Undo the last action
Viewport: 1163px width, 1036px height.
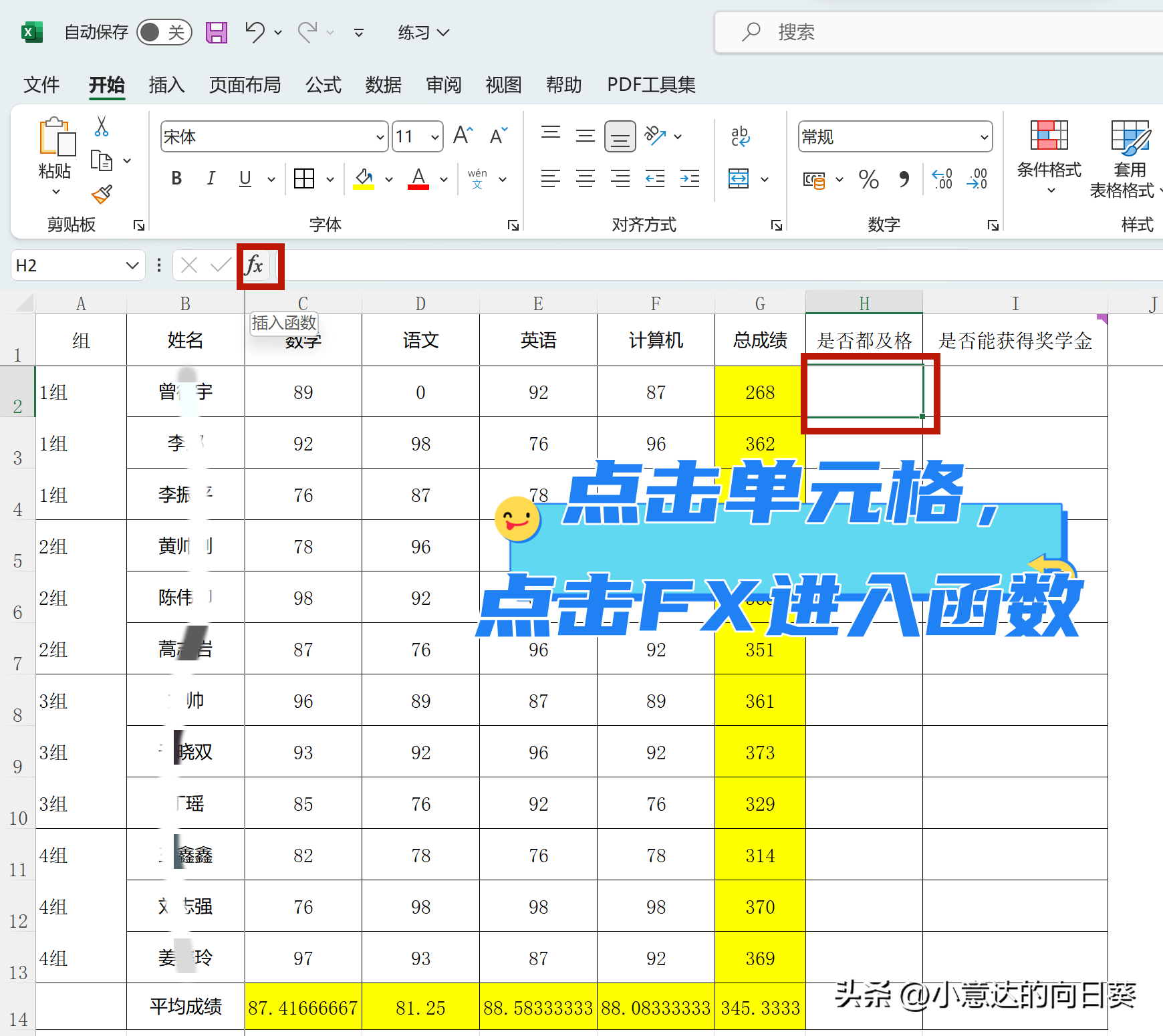pyautogui.click(x=255, y=32)
